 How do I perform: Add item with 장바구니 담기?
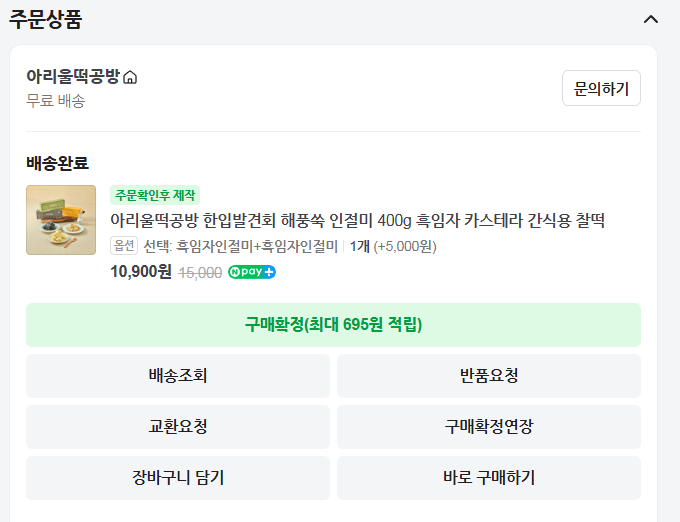coord(178,478)
